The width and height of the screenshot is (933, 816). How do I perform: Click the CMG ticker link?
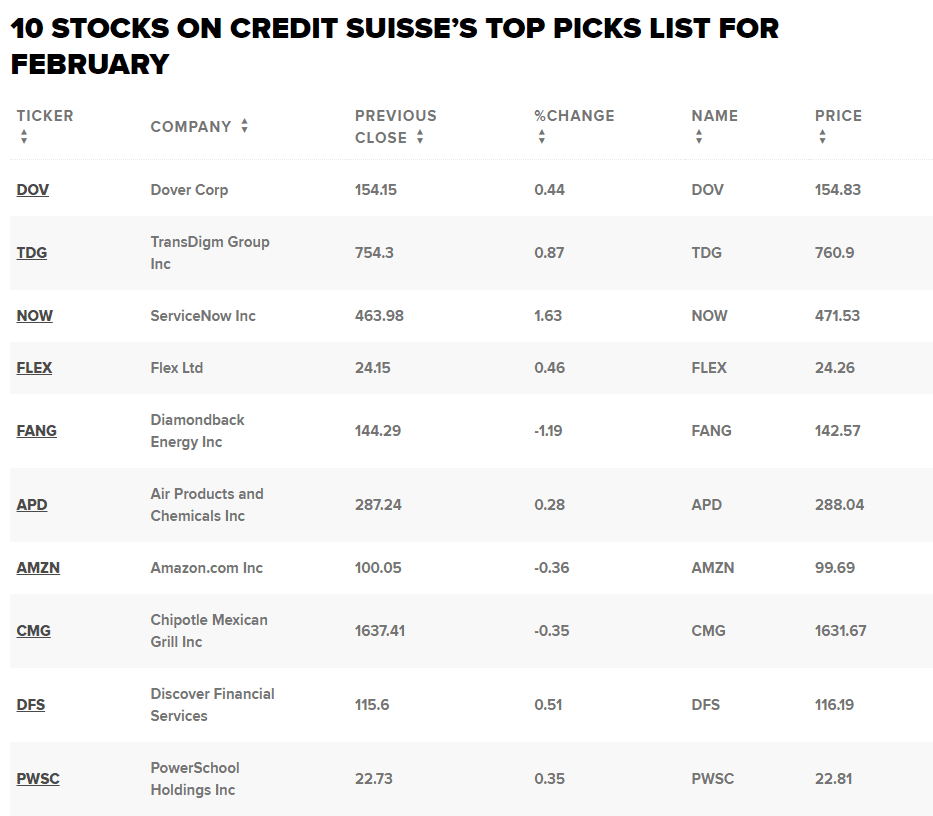(34, 630)
